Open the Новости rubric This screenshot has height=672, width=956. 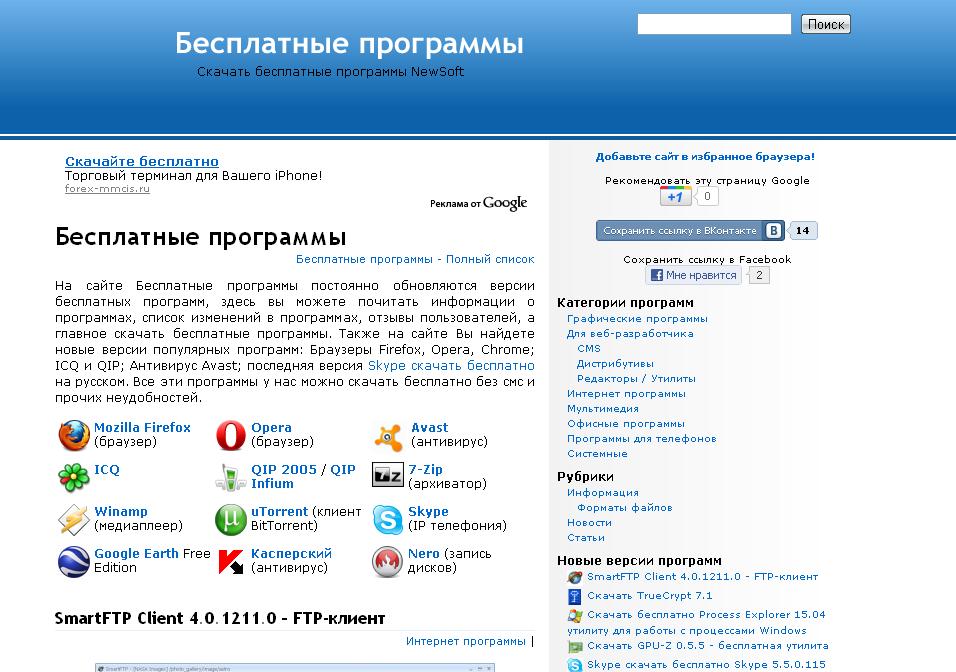point(589,523)
